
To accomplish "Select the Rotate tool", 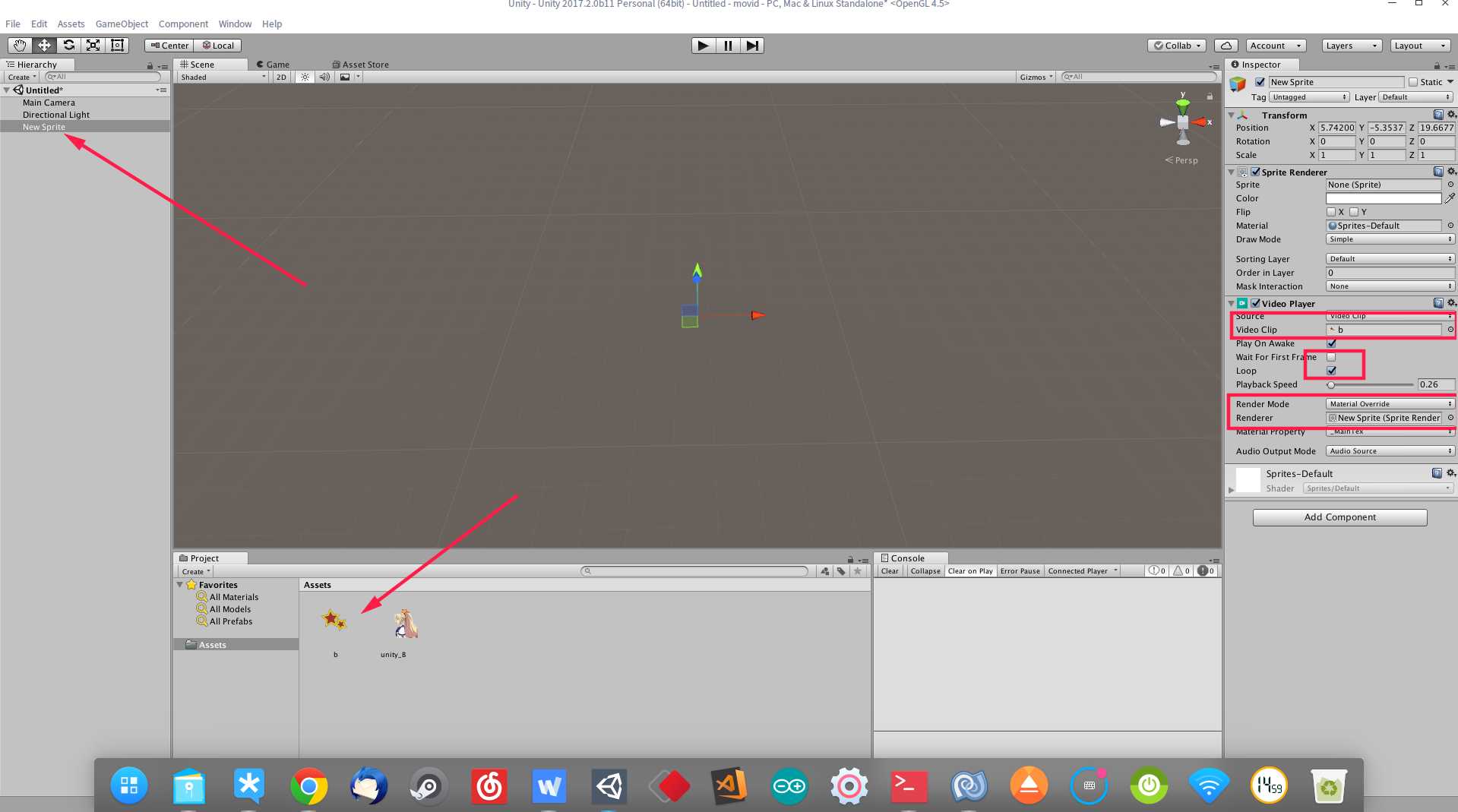I will point(68,46).
